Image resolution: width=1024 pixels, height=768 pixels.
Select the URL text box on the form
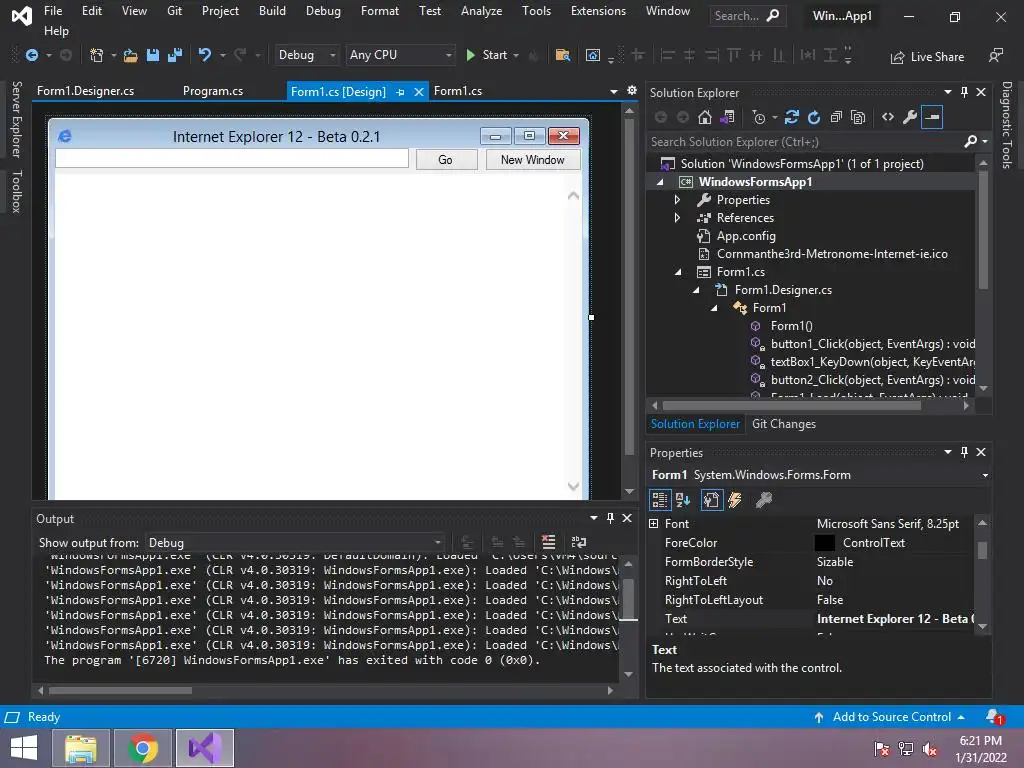(232, 159)
